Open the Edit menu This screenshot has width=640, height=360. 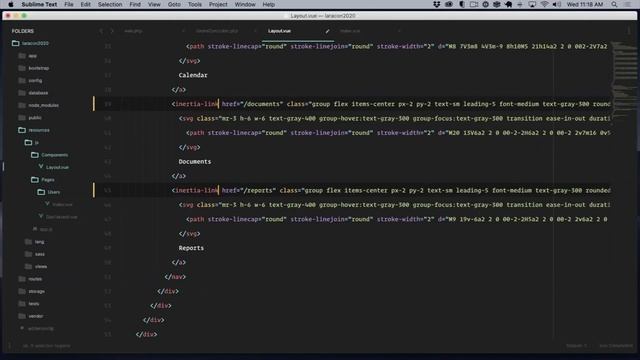point(85,4)
